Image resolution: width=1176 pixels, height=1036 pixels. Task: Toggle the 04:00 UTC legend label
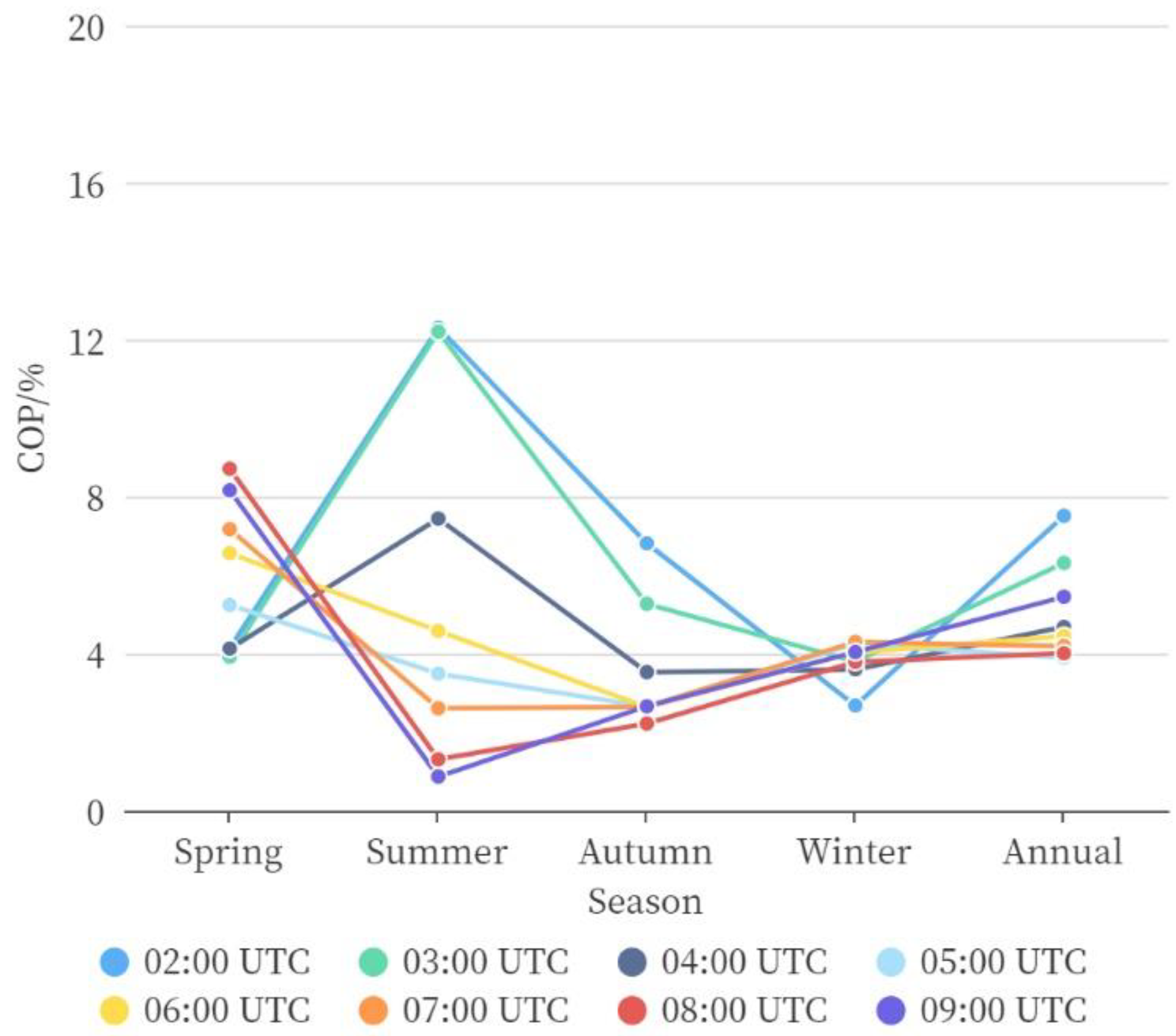(744, 961)
